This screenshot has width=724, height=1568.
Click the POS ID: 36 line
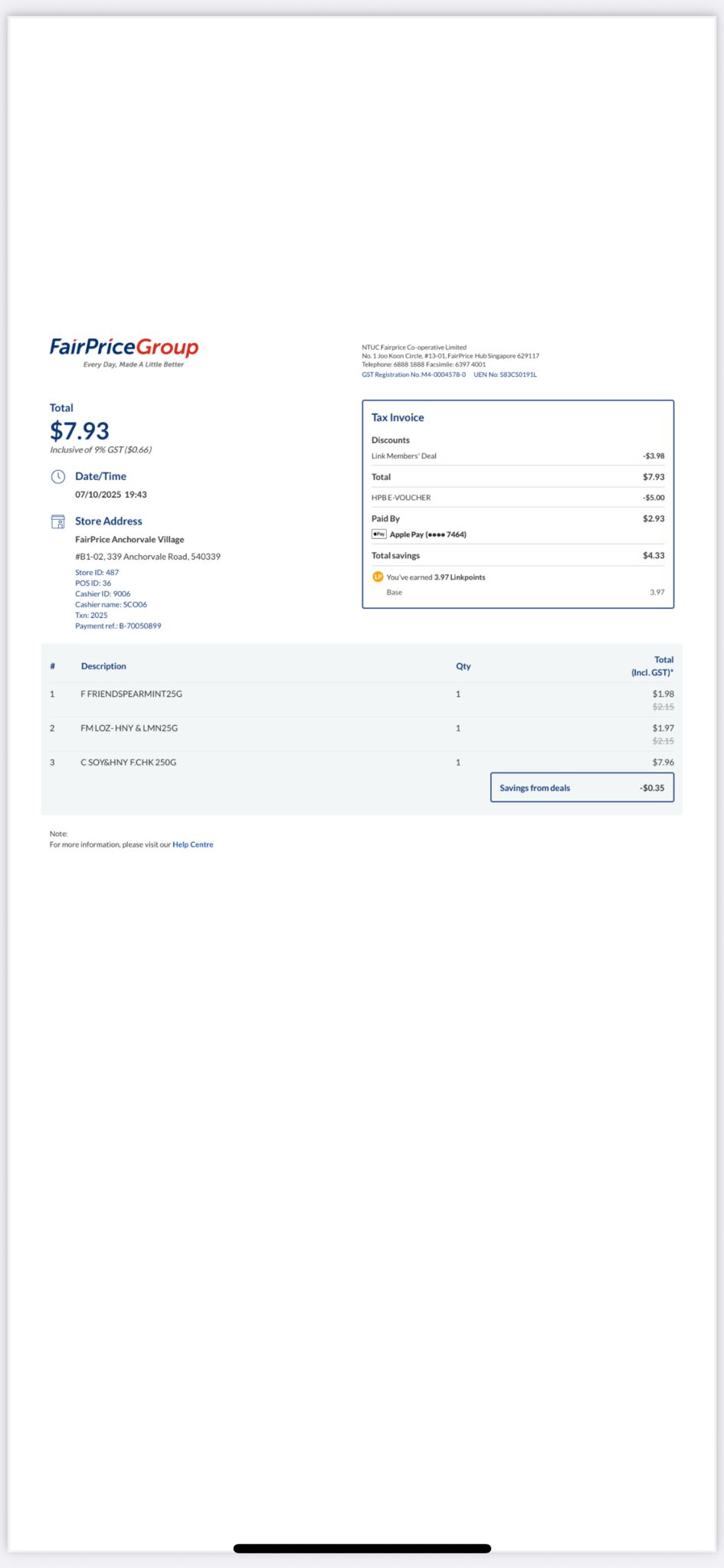pyautogui.click(x=93, y=583)
